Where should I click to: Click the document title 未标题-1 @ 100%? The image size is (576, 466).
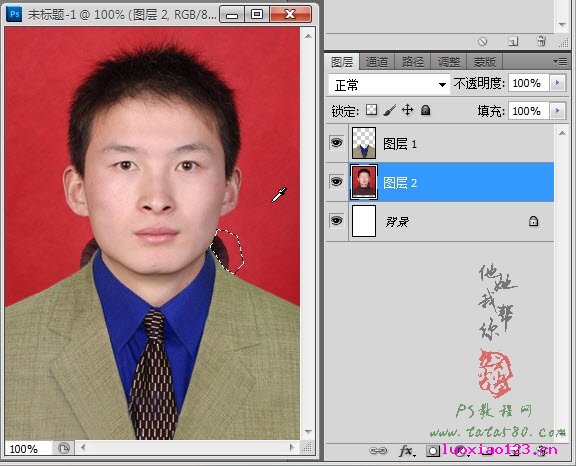[x=76, y=15]
